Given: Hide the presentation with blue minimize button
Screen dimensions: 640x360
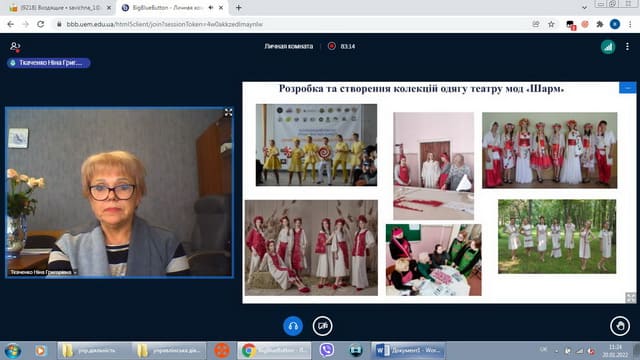Looking at the screenshot, I should [627, 88].
